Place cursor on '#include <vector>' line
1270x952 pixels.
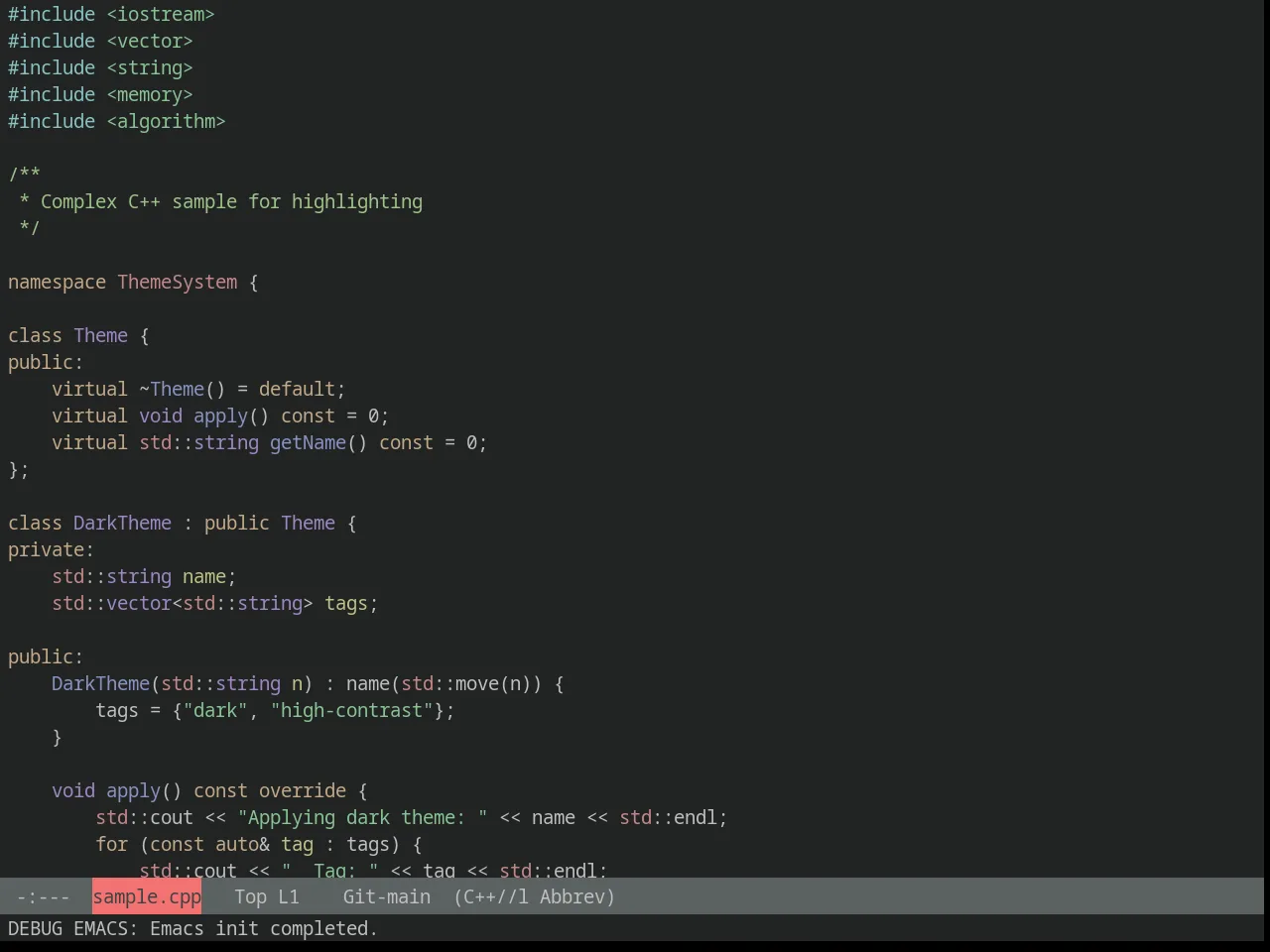click(100, 41)
